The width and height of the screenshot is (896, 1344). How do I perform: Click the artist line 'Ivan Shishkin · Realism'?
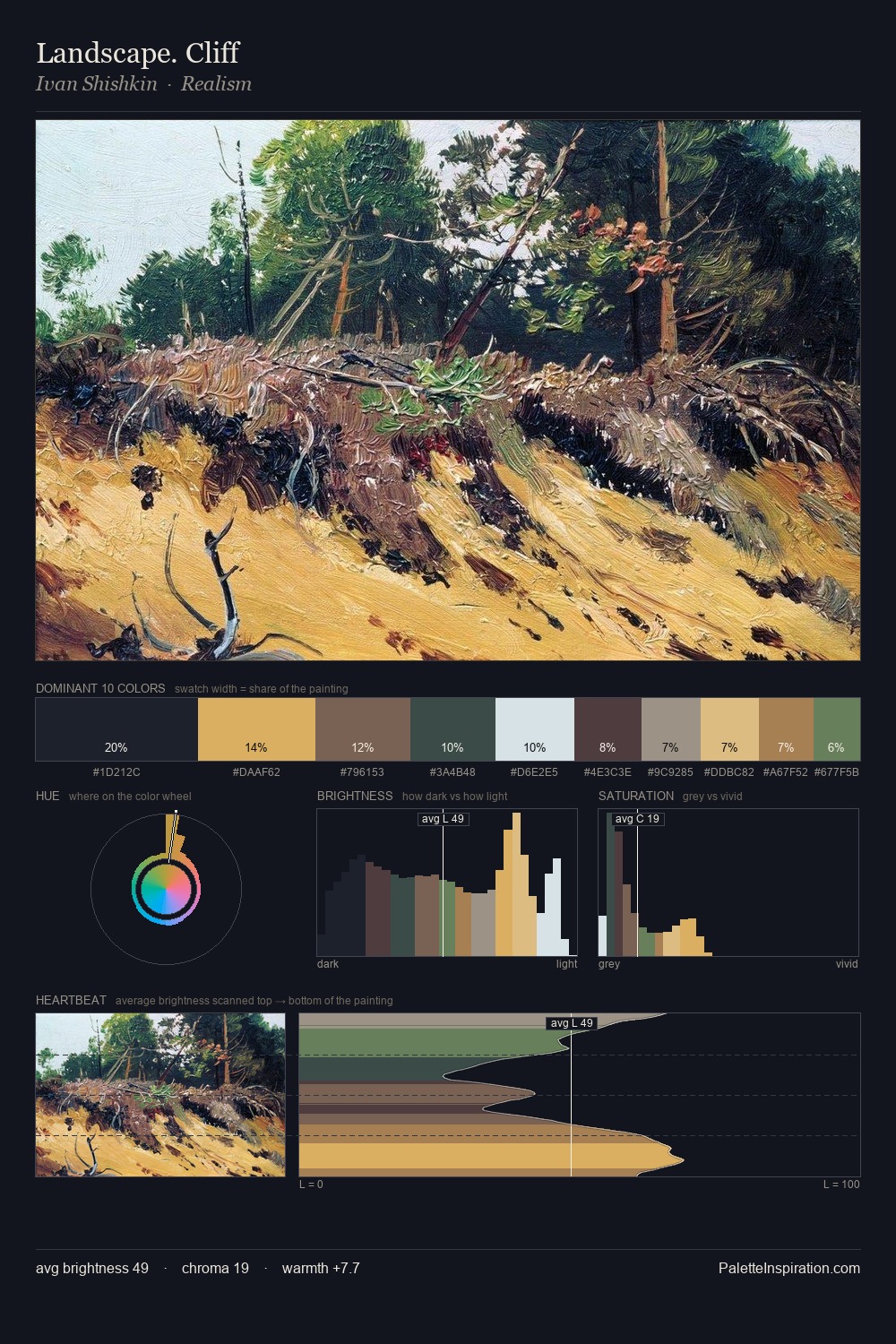click(x=143, y=83)
